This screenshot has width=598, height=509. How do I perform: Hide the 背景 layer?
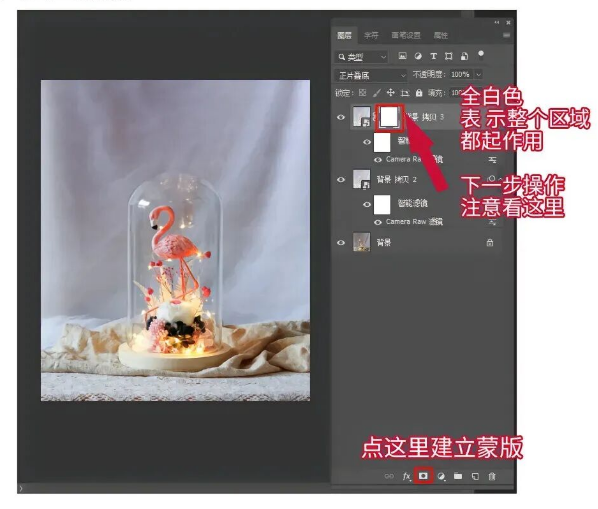click(341, 242)
